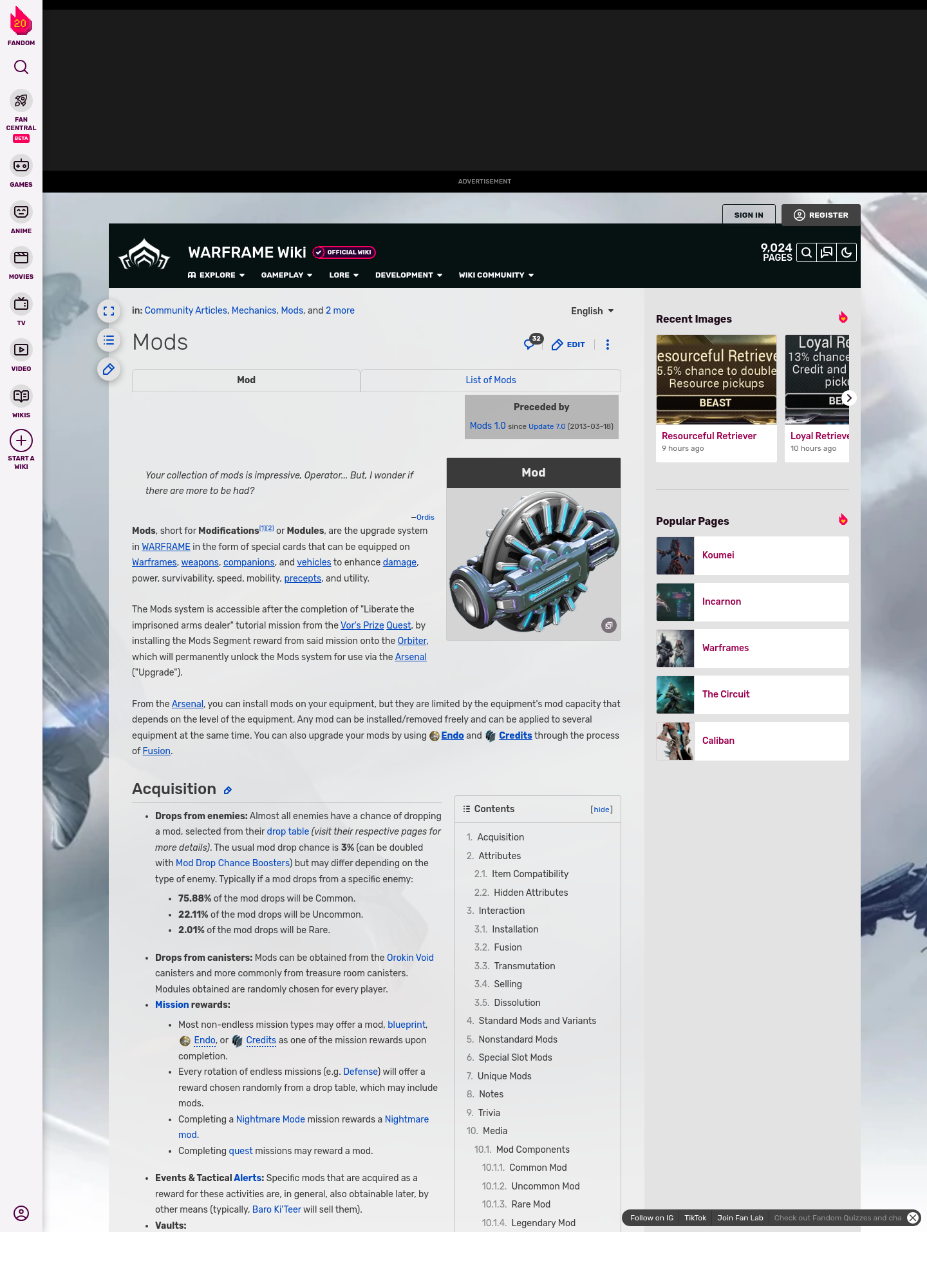The height and width of the screenshot is (1288, 927).
Task: Click the Start a Wiki plus icon
Action: pyautogui.click(x=21, y=440)
